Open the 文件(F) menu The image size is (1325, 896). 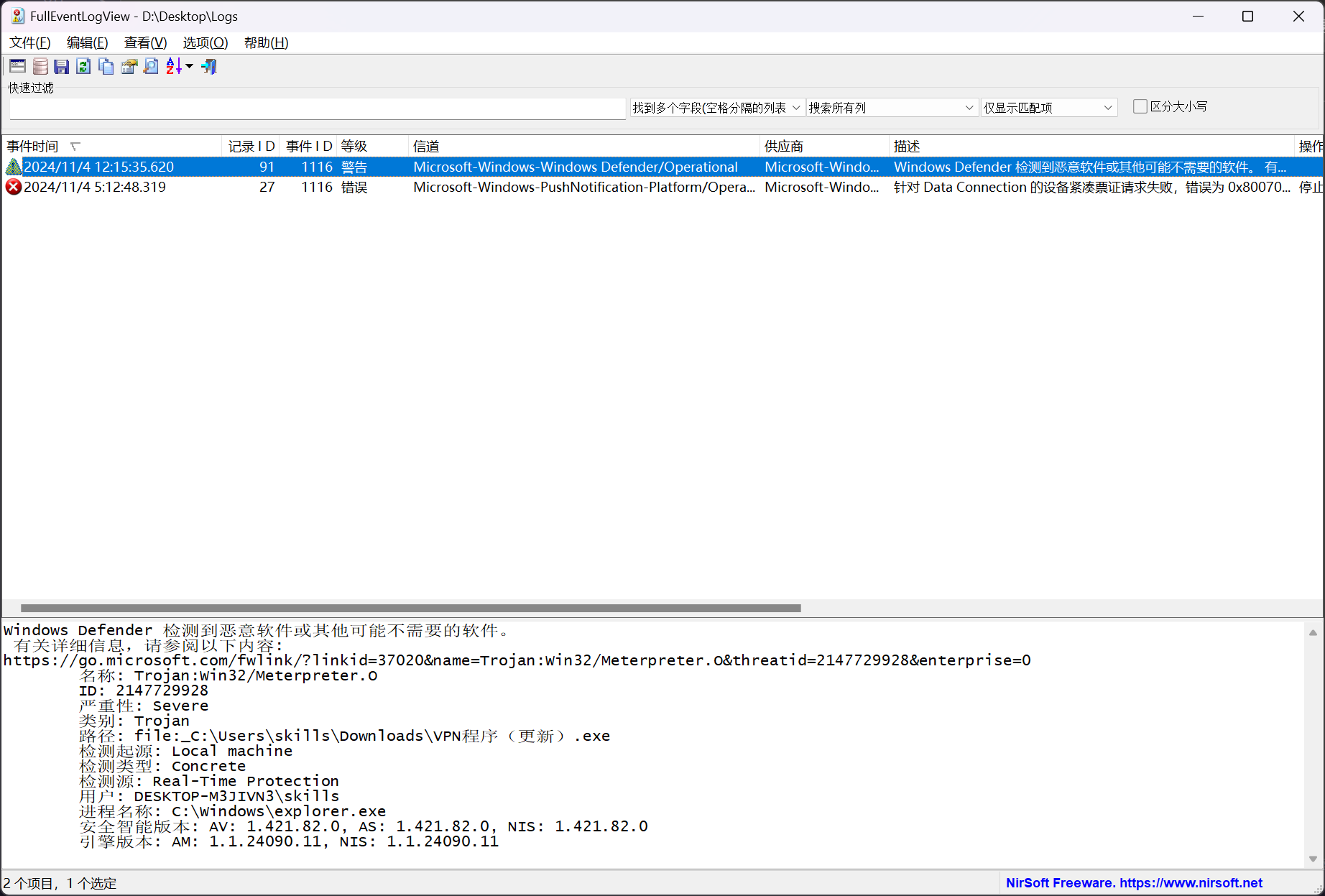point(29,43)
